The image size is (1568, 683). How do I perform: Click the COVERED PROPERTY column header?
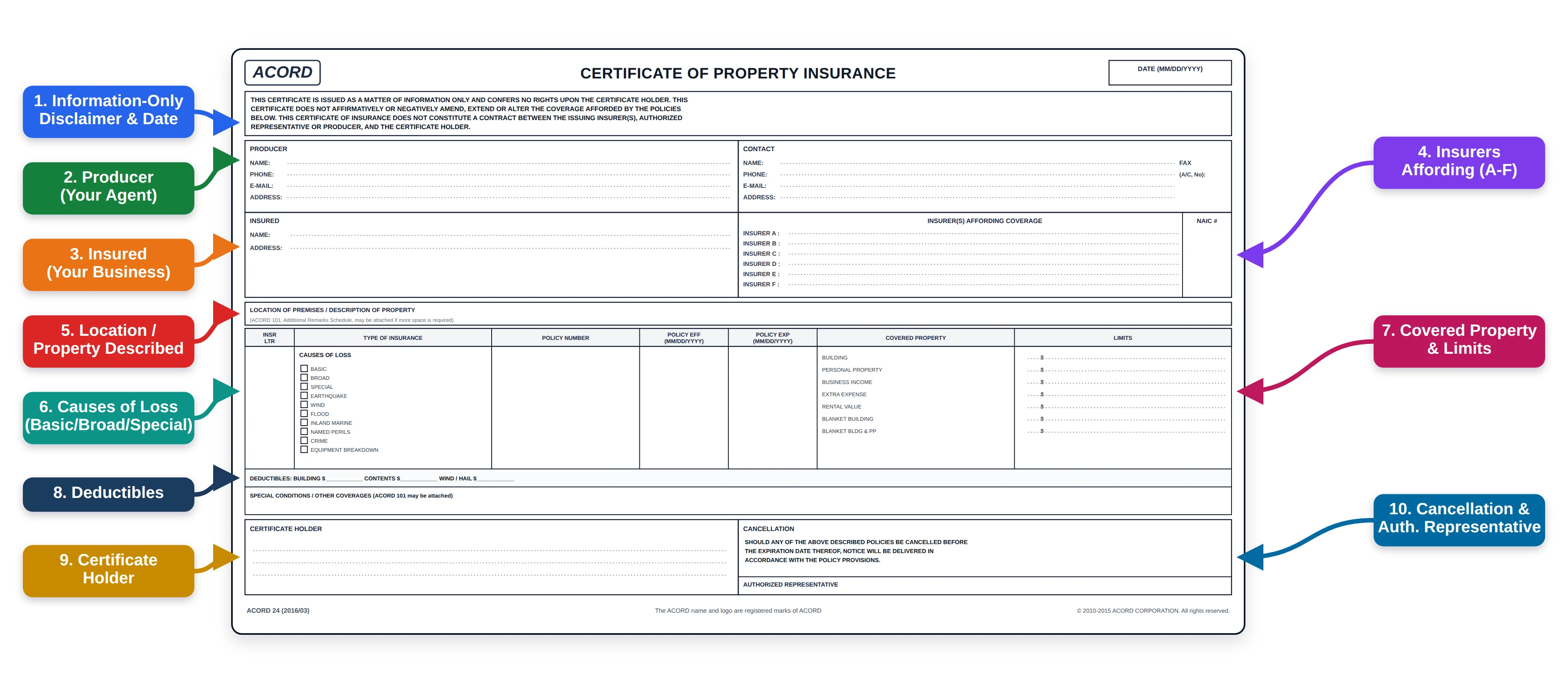pos(915,338)
